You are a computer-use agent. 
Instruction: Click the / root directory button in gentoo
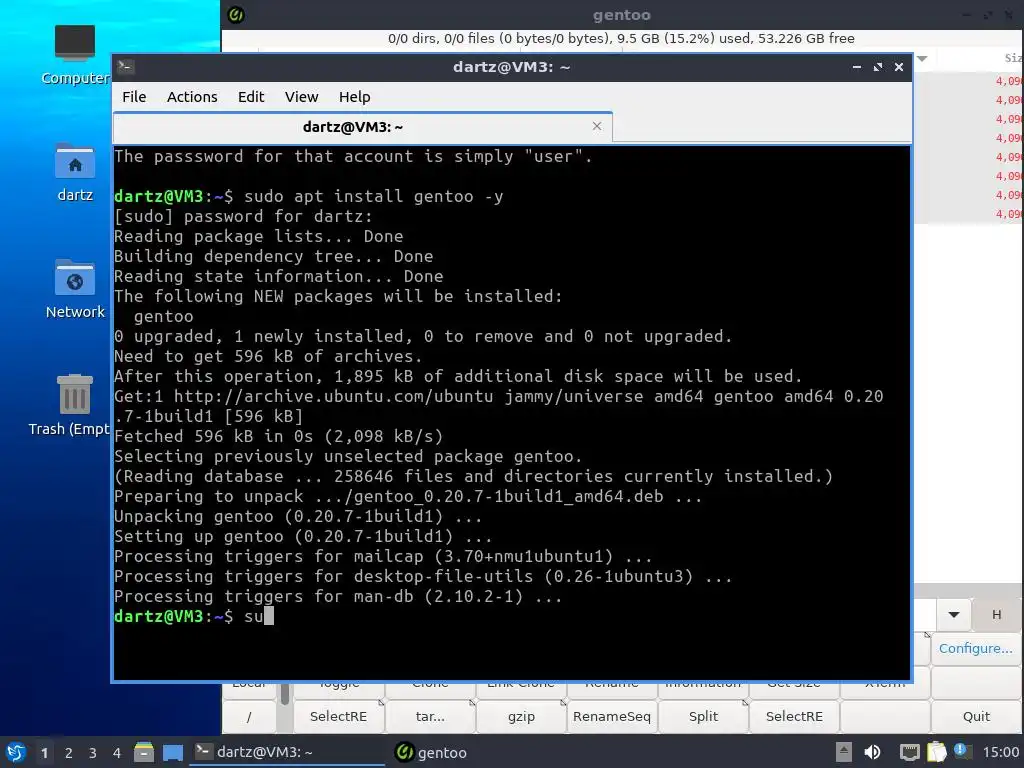pos(249,716)
